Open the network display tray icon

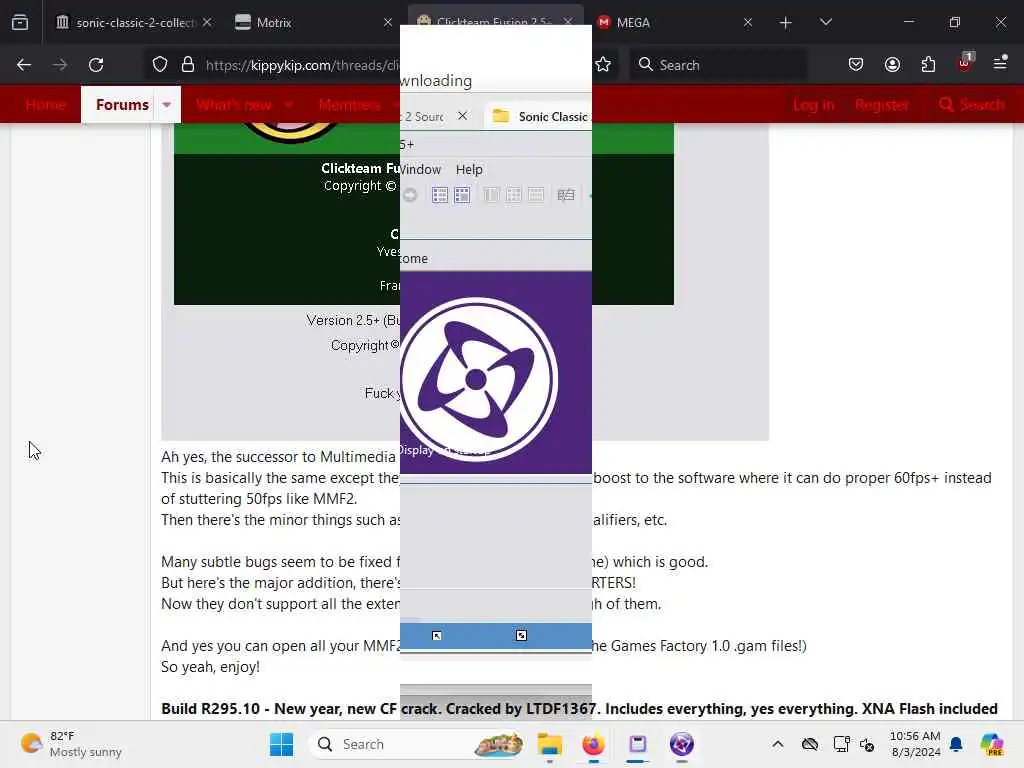pos(841,744)
